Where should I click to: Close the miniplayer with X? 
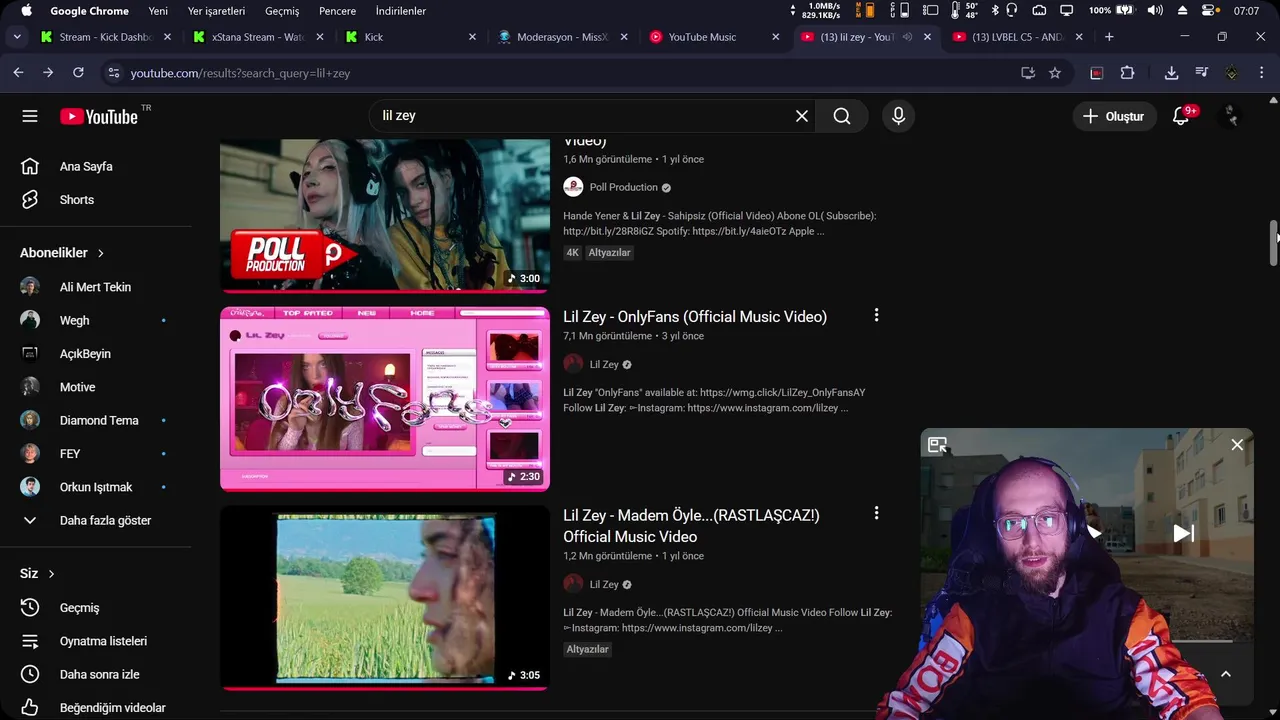click(1237, 445)
